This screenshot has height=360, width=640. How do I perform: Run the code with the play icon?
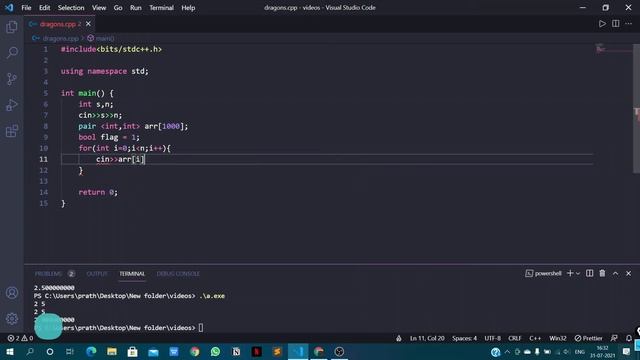tap(602, 24)
